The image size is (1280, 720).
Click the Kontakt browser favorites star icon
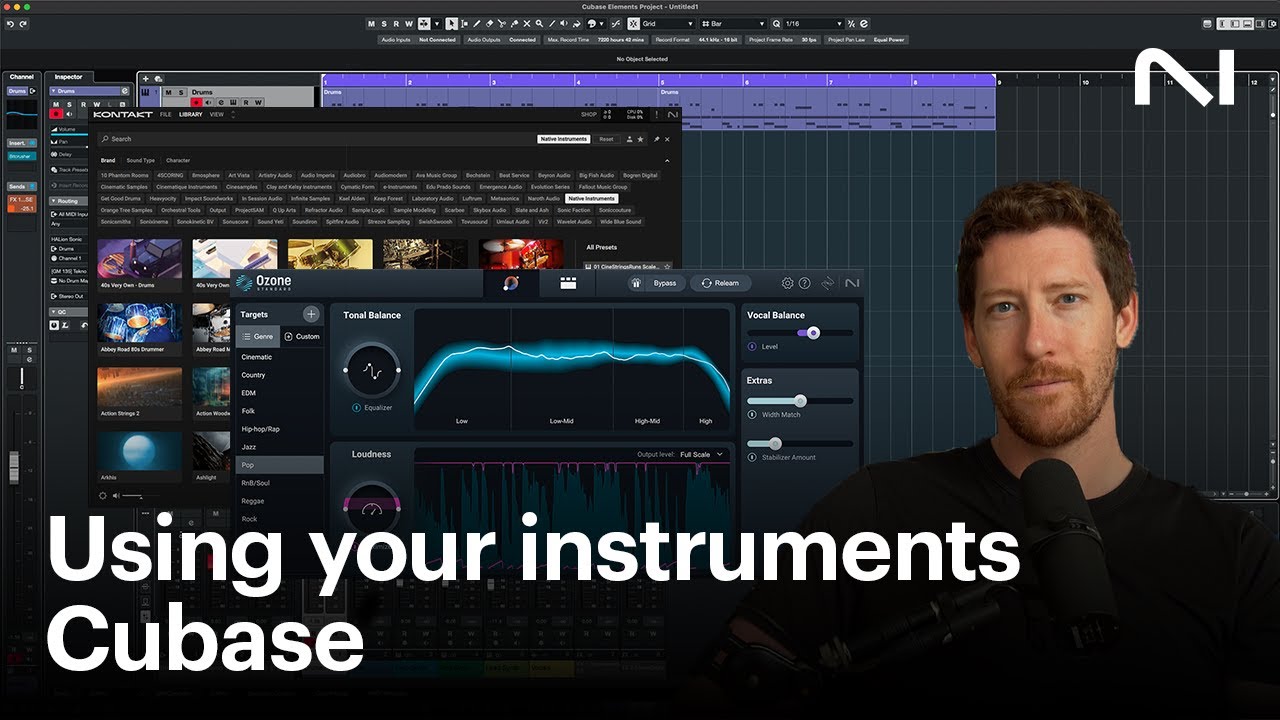point(640,139)
